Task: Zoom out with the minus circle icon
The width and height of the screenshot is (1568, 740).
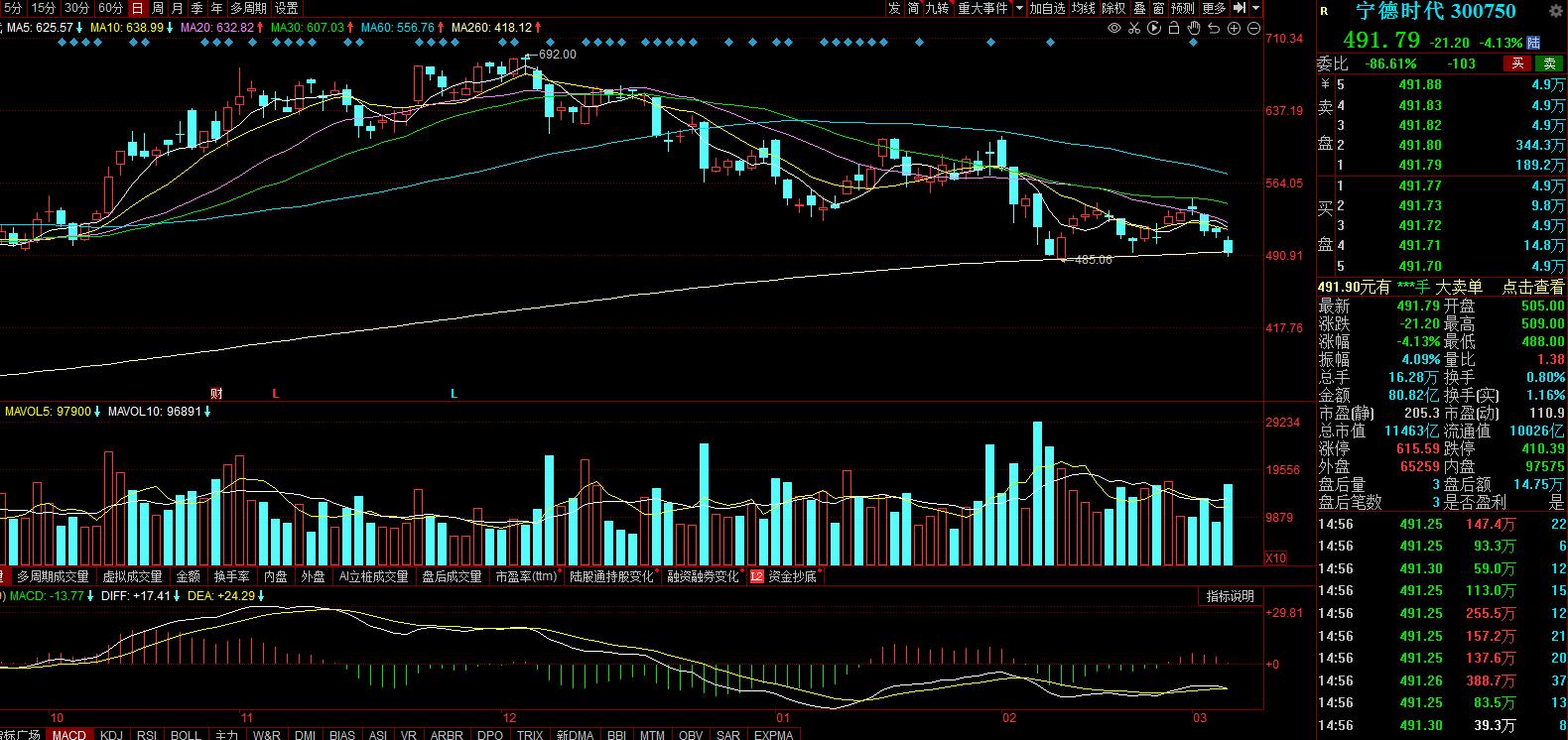Action: [x=1252, y=28]
